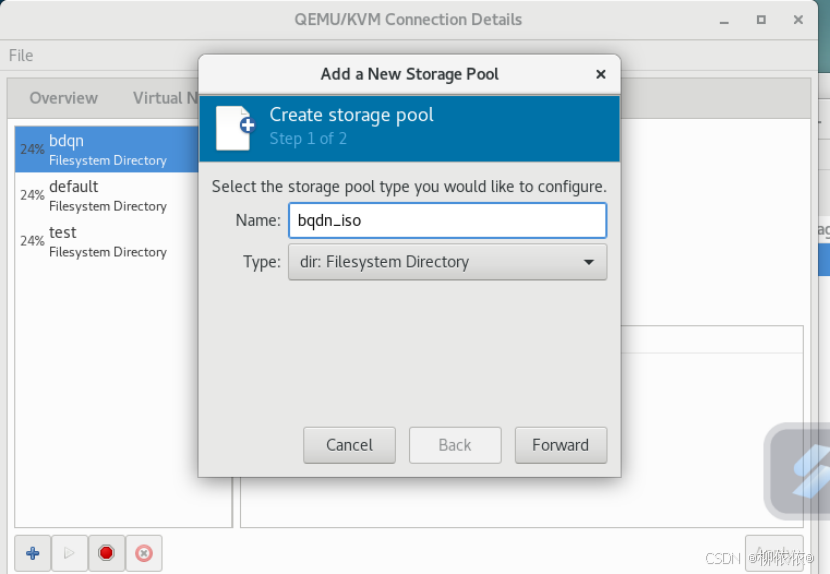
Task: Click the Cancel button
Action: (349, 445)
